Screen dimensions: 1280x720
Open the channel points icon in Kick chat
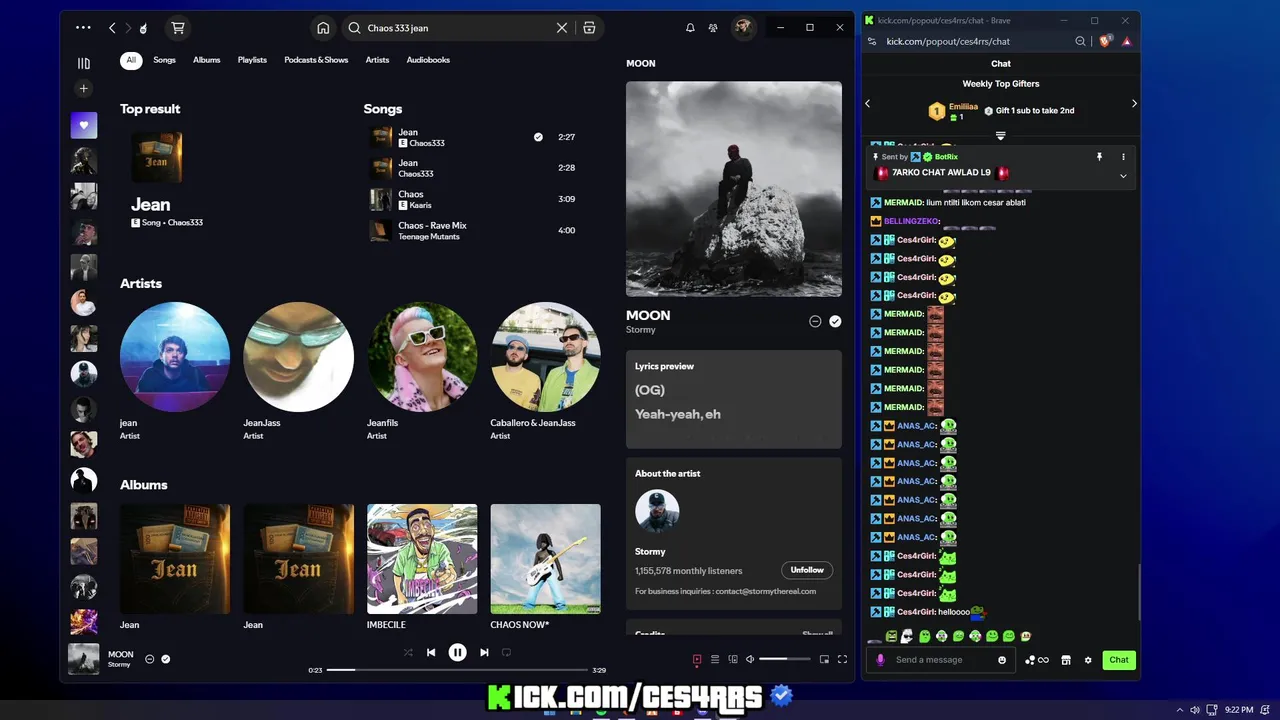tap(1037, 660)
